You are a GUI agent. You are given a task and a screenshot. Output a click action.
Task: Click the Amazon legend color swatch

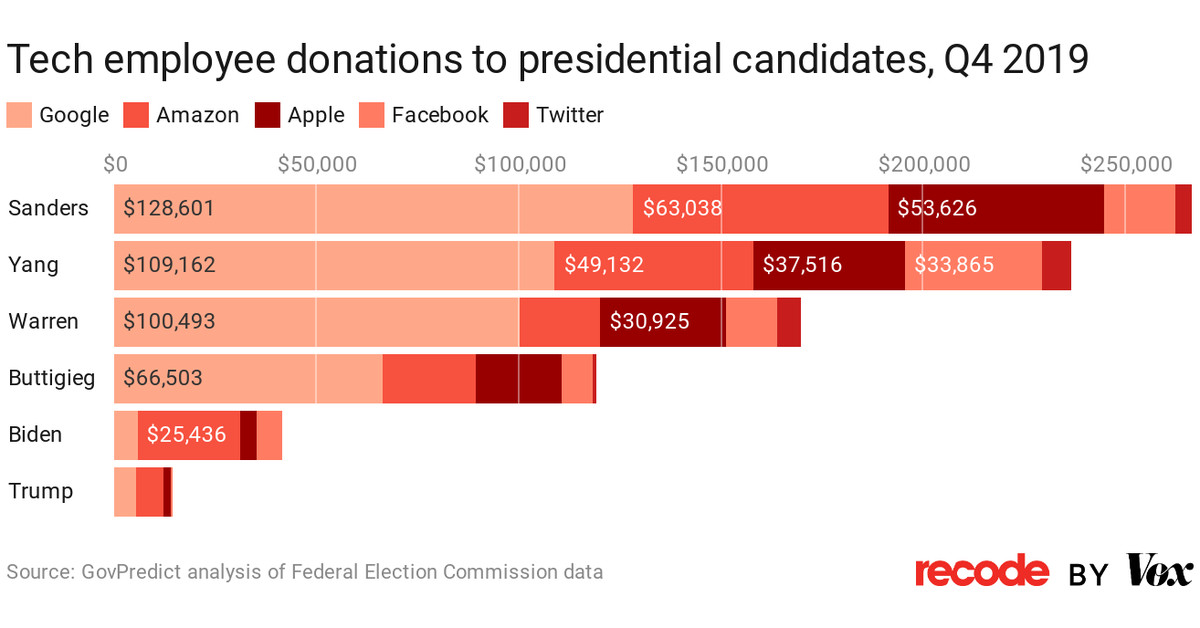coord(136,115)
